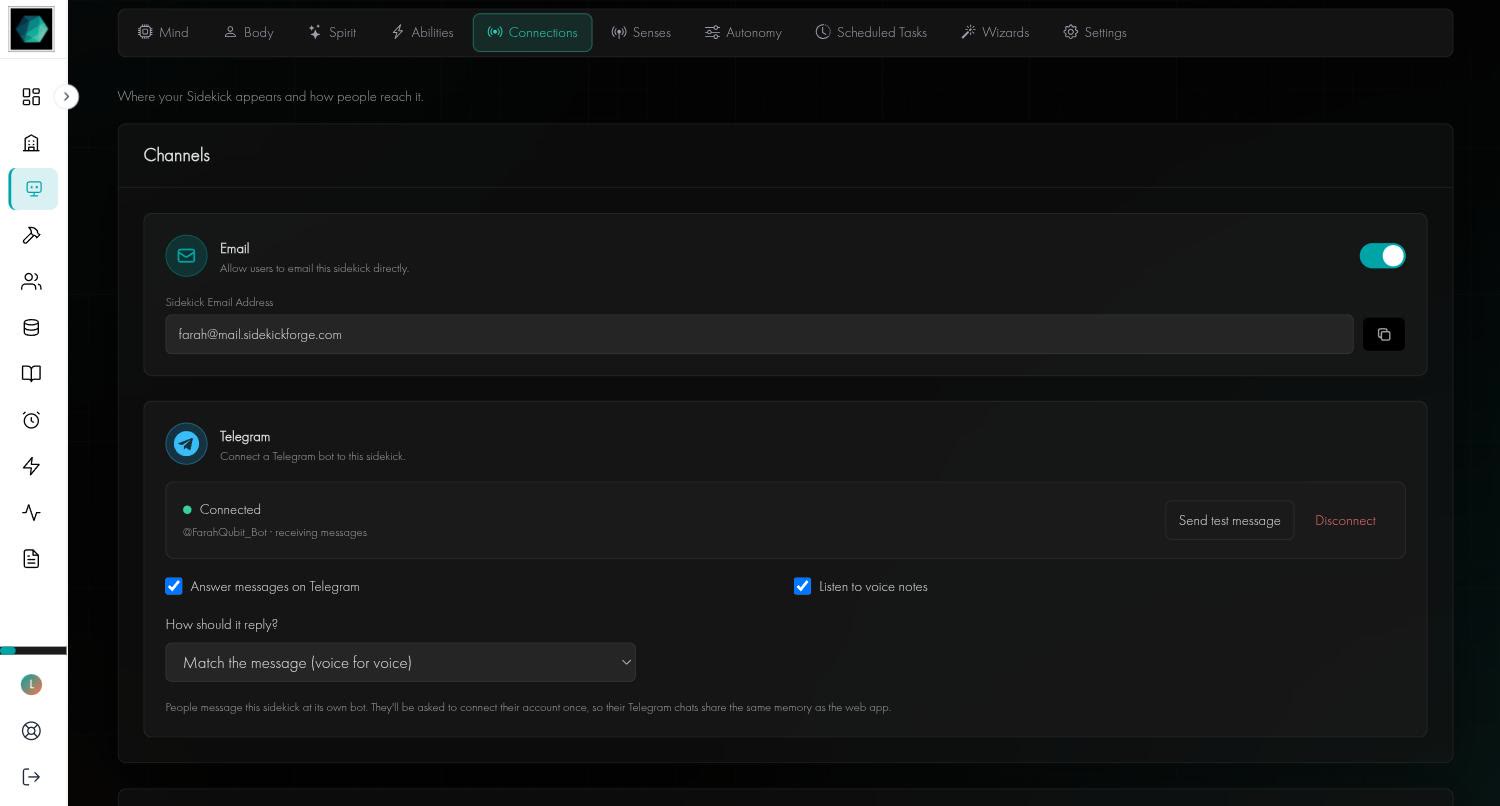Open the Scheduled Tasks tab
The image size is (1500, 806).
pyautogui.click(x=871, y=32)
